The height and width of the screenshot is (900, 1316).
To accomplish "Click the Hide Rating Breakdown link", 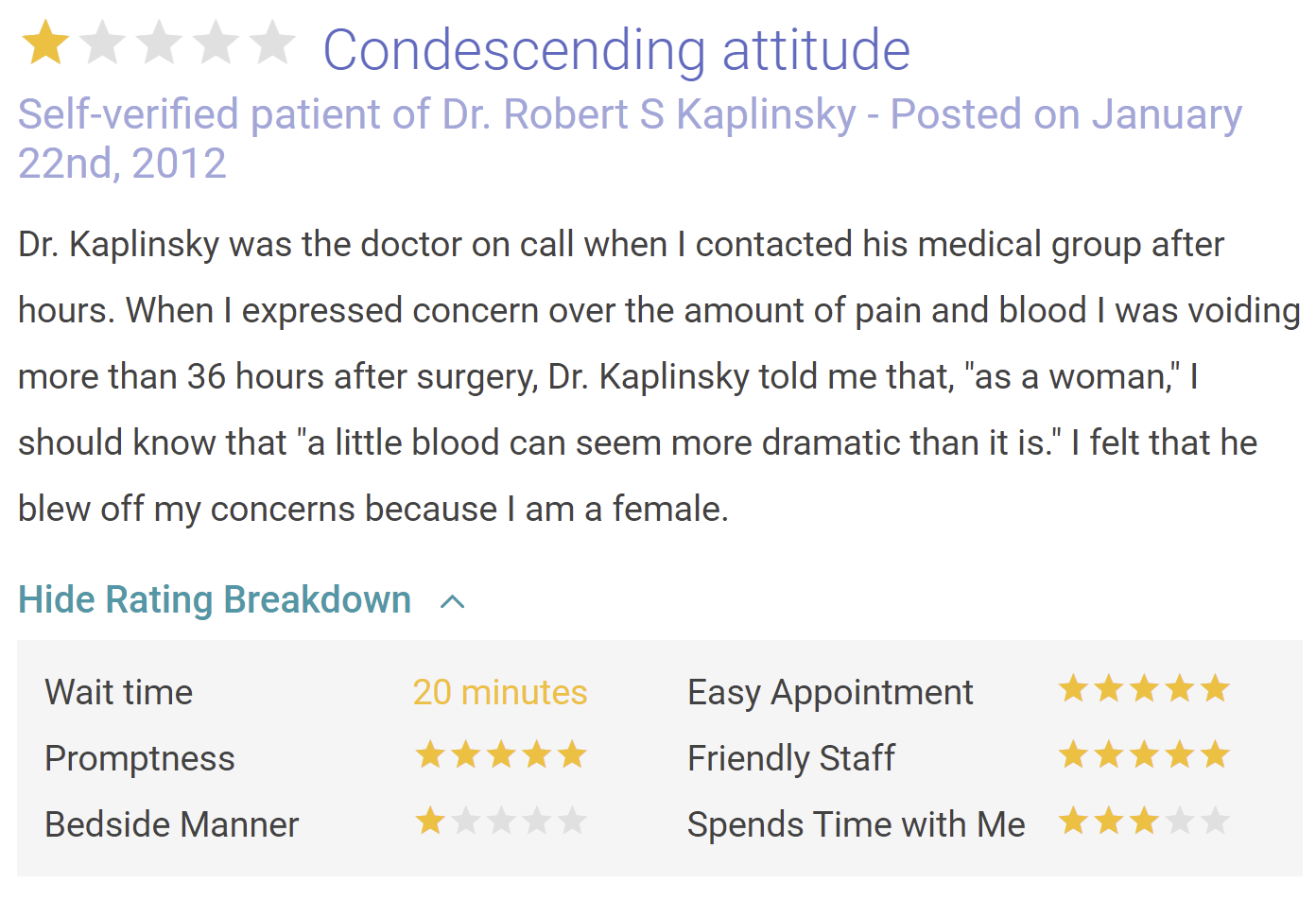I will (215, 600).
